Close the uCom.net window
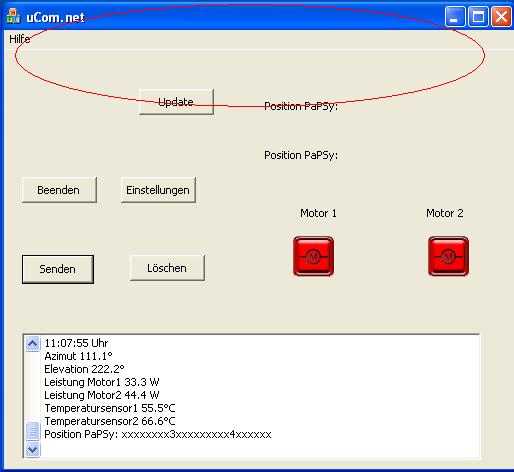 coord(501,16)
